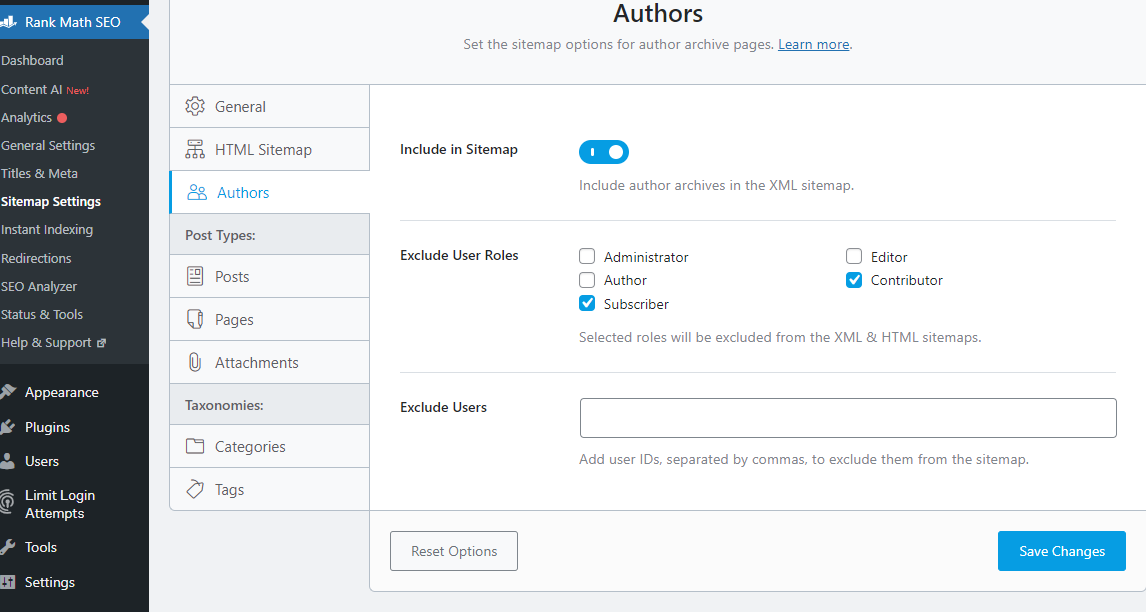The image size is (1146, 612).
Task: Click the Save Changes button
Action: point(1061,551)
